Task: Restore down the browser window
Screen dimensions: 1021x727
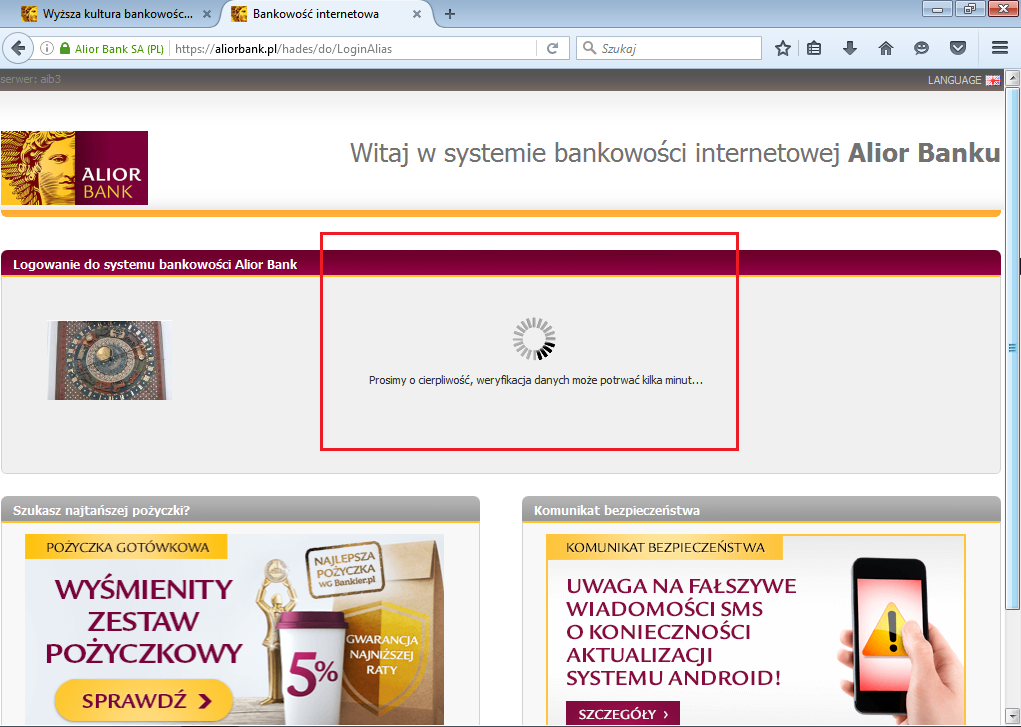Action: click(970, 9)
